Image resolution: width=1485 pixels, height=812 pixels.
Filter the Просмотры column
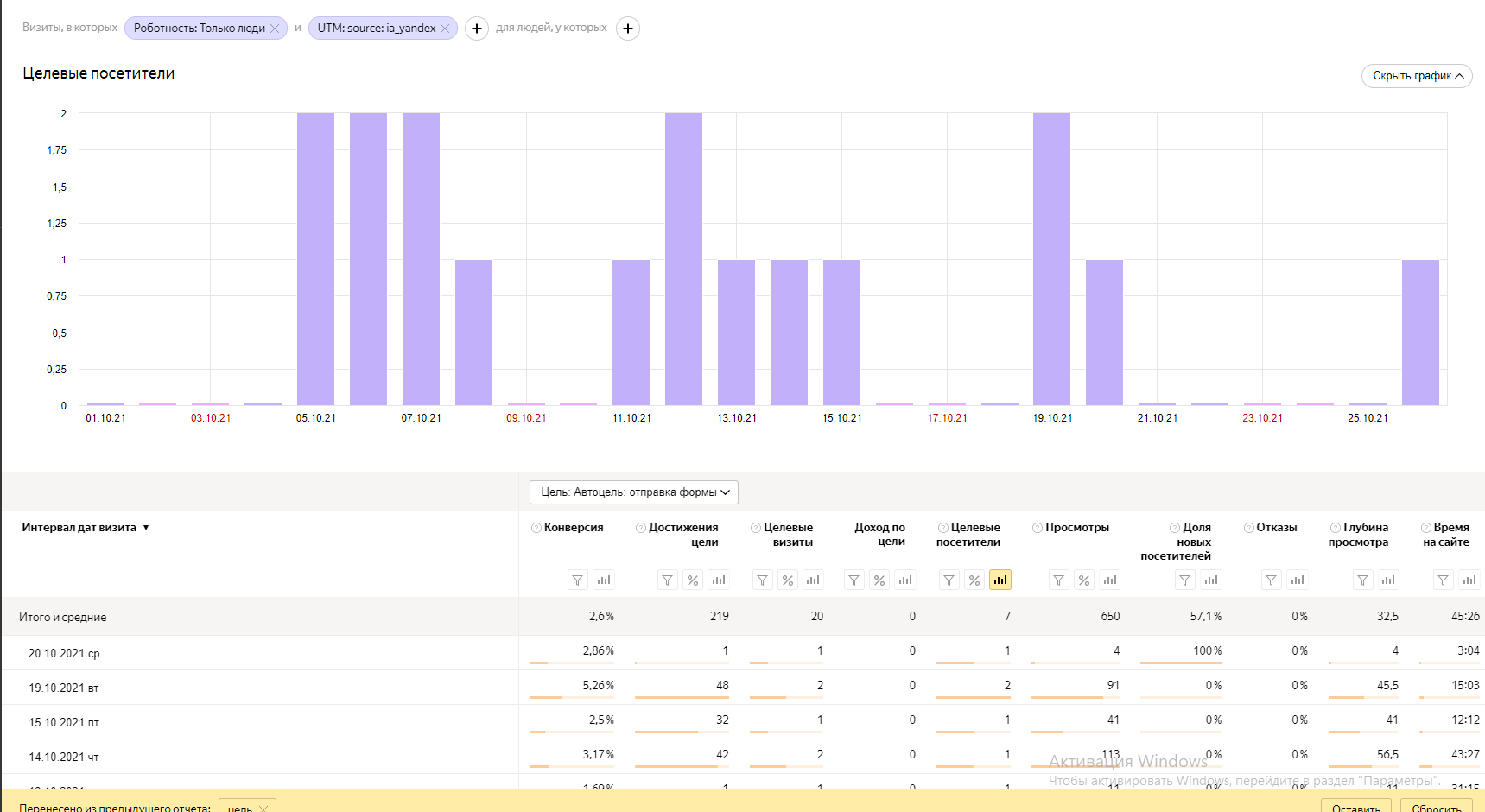coord(1059,580)
